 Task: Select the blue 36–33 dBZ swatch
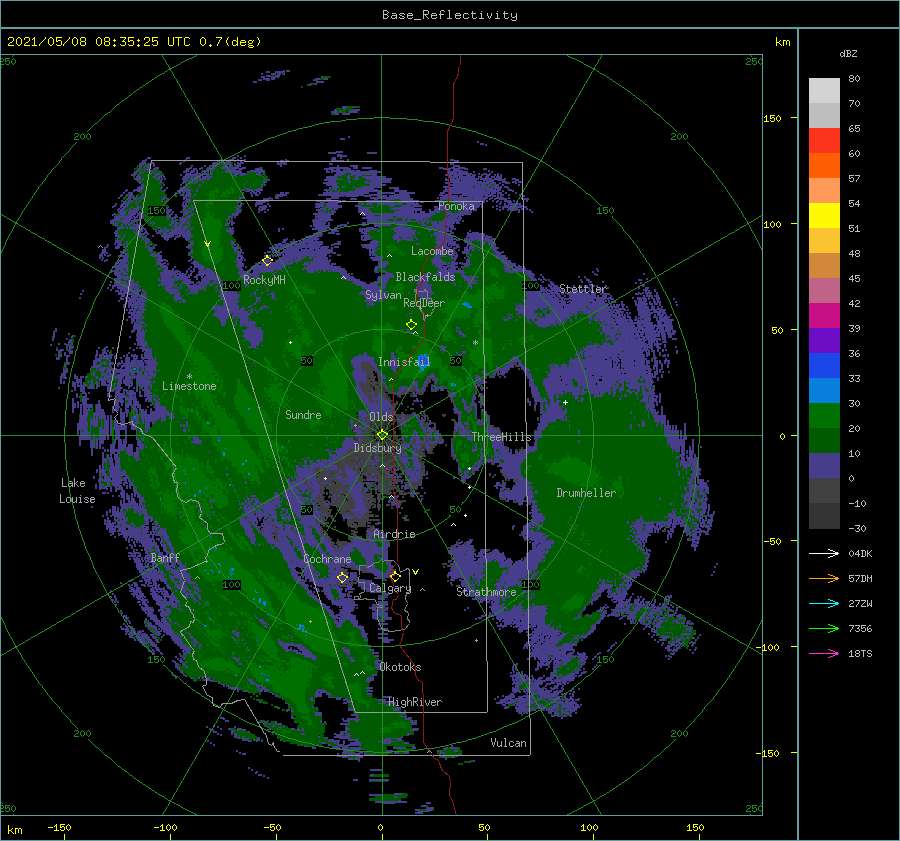(824, 366)
